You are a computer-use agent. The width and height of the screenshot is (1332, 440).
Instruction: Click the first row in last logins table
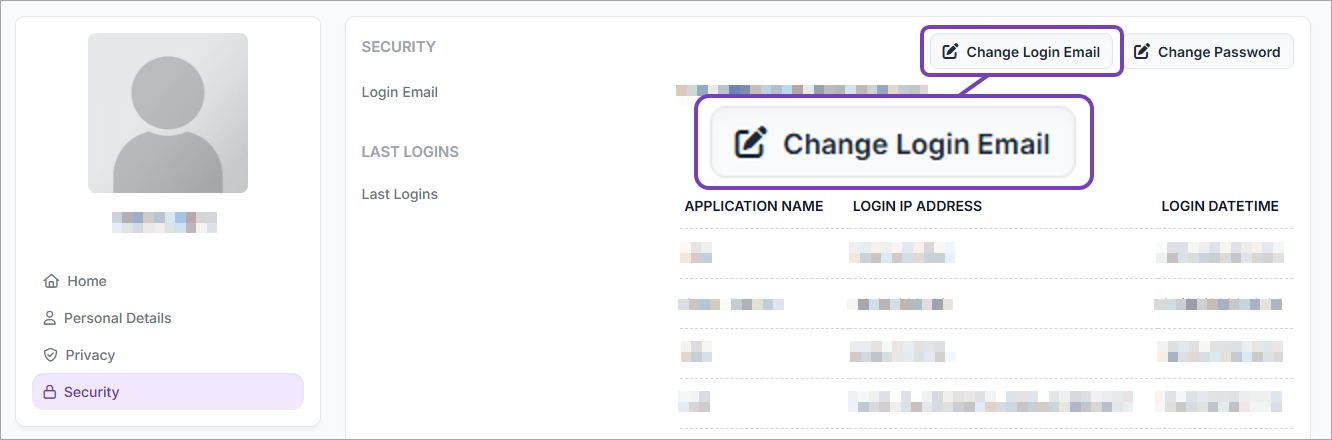[986, 253]
